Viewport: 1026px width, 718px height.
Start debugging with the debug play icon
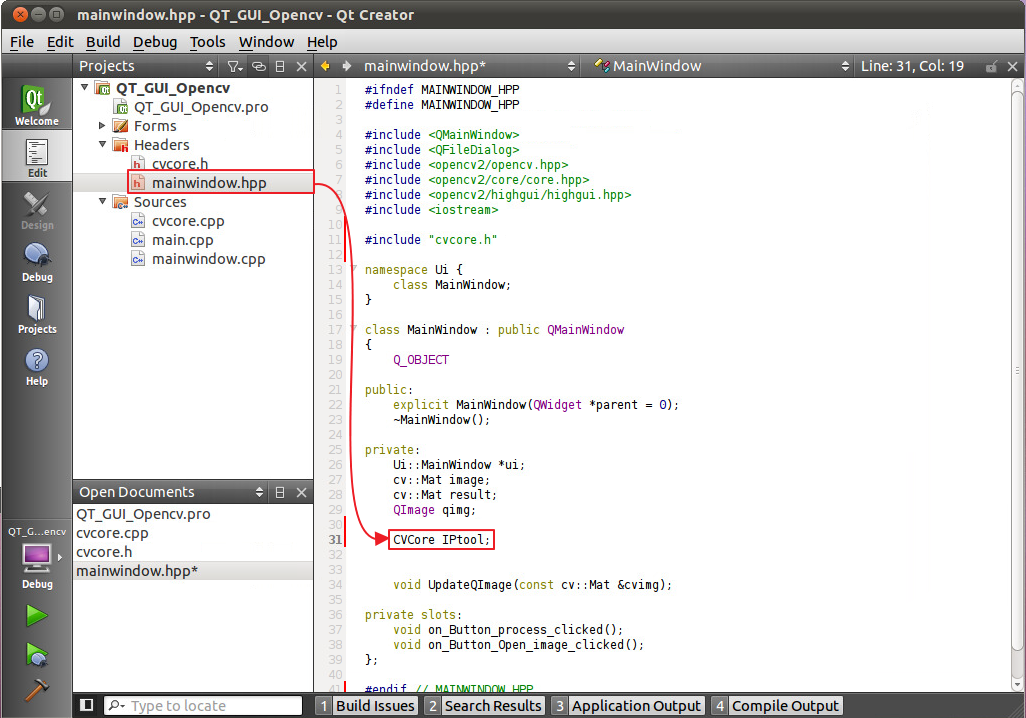37,655
